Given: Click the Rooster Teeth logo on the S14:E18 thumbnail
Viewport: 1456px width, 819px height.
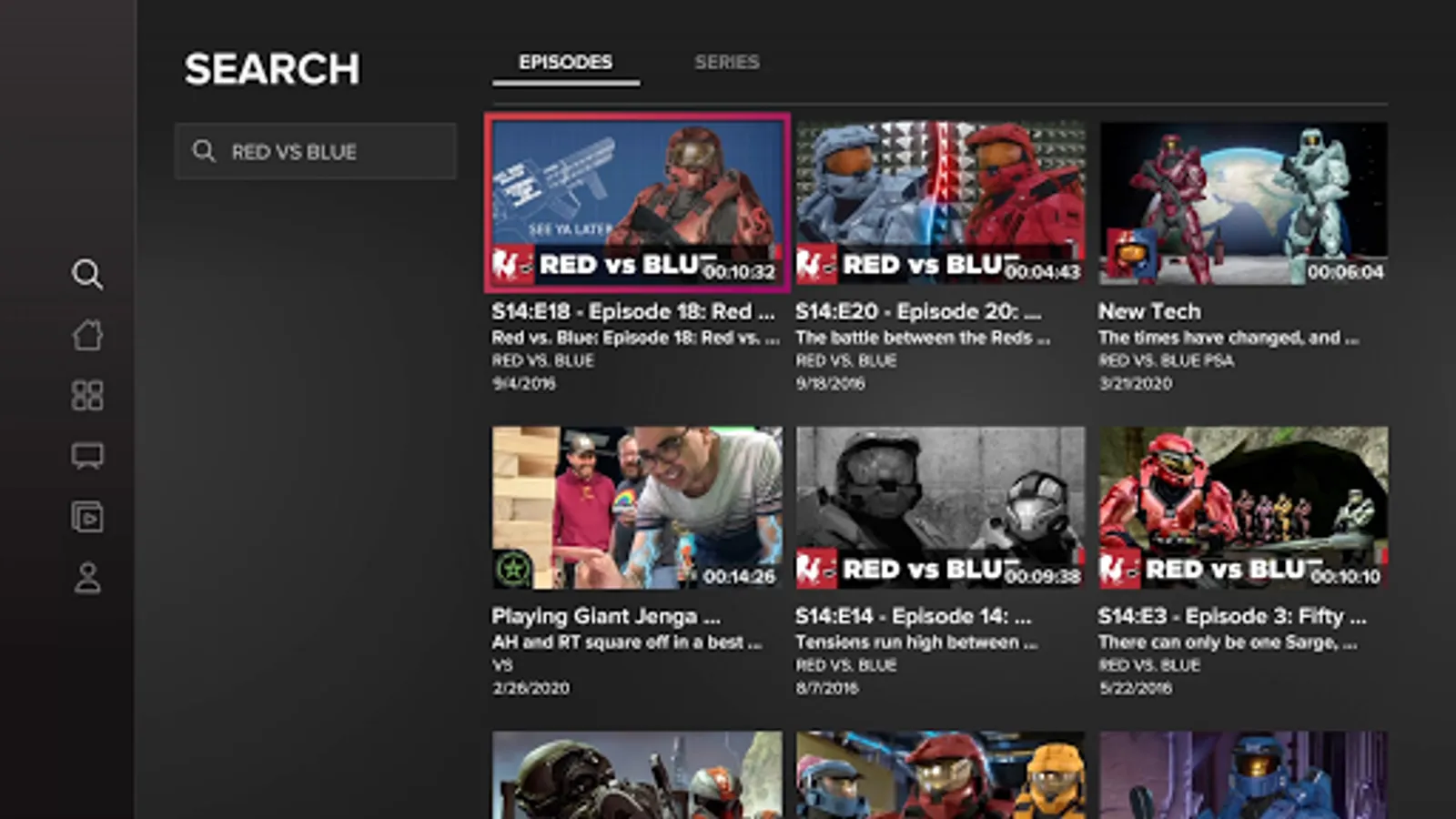Looking at the screenshot, I should (512, 265).
